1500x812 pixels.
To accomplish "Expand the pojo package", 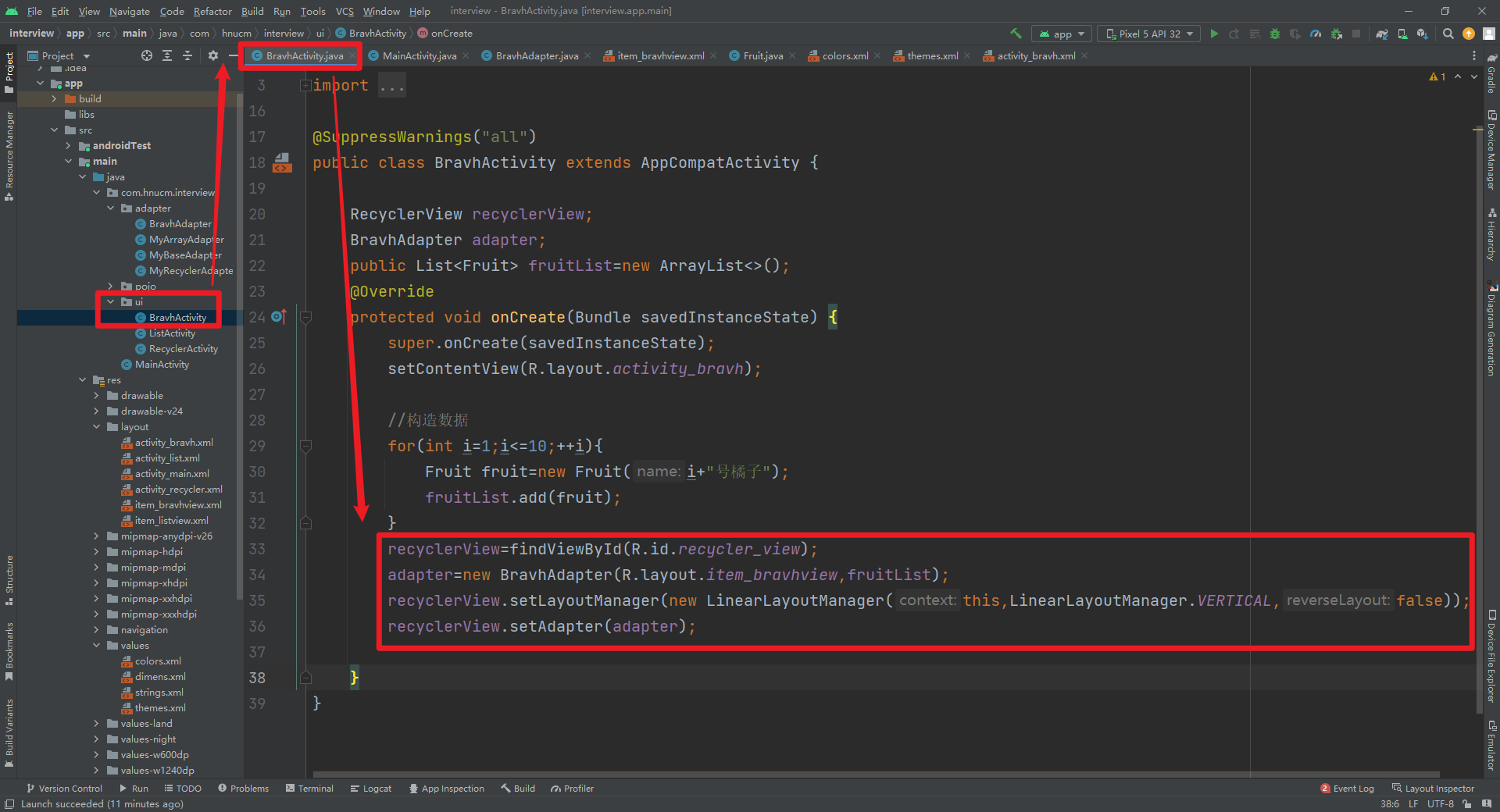I will pyautogui.click(x=110, y=287).
